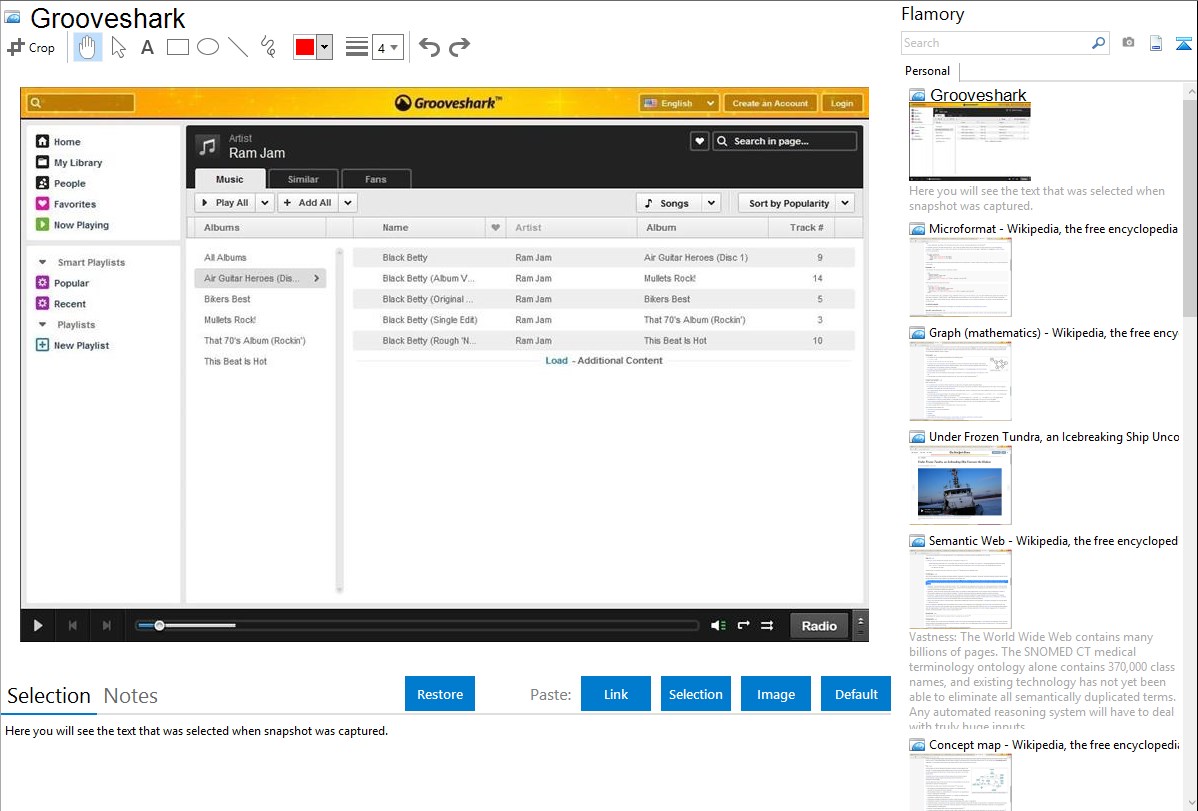Select the rectangle shape tool
The image size is (1198, 811).
178,47
